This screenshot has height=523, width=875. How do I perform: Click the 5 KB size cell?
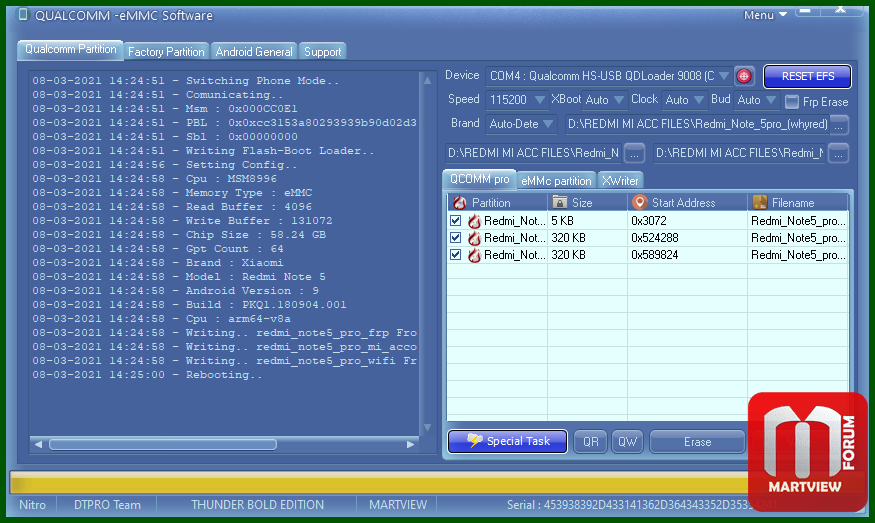(x=587, y=221)
